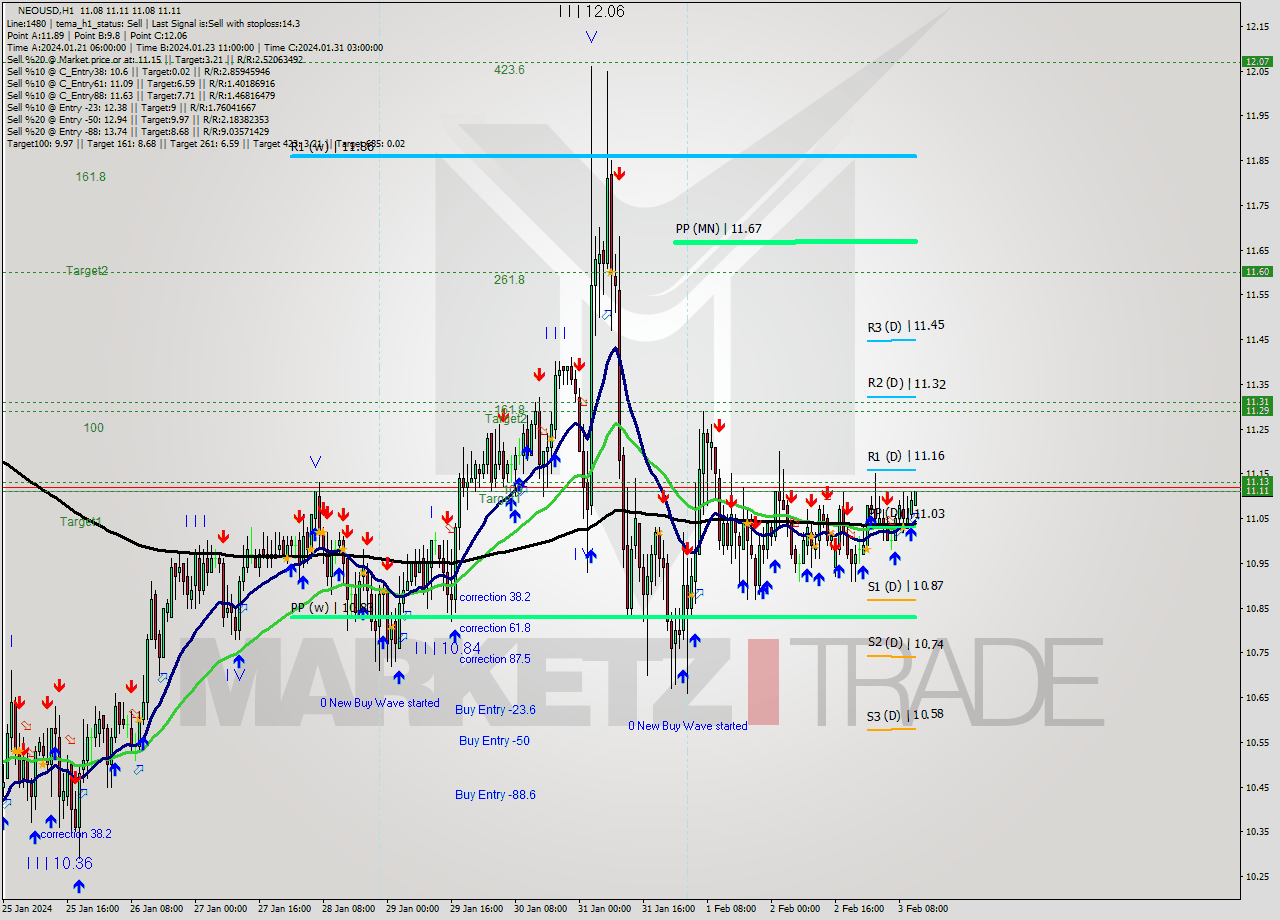Click the 'Buy Entry -23.6' label
1280x920 pixels.
(x=495, y=710)
